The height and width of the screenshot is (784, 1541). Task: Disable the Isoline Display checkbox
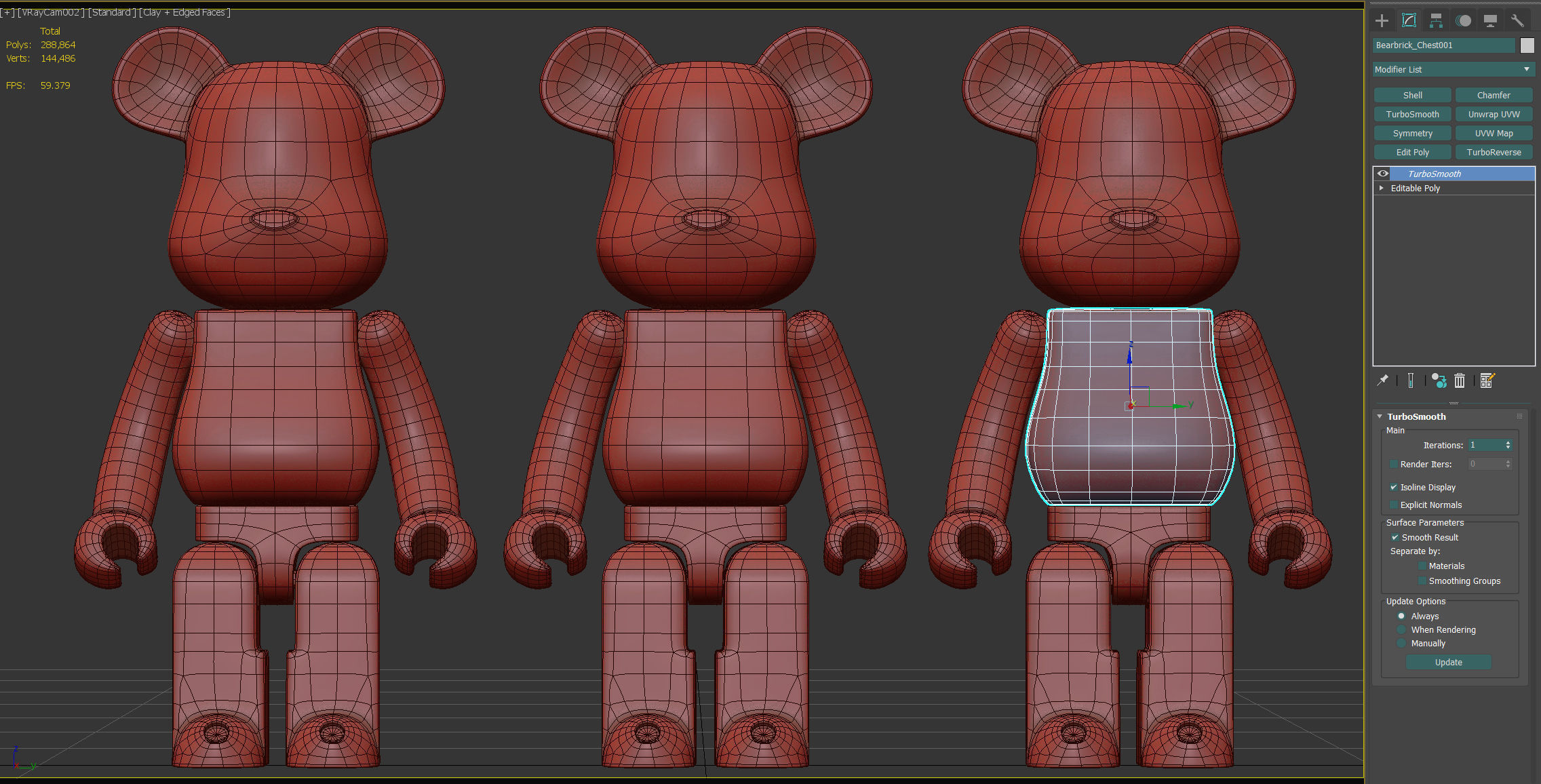tap(1394, 487)
